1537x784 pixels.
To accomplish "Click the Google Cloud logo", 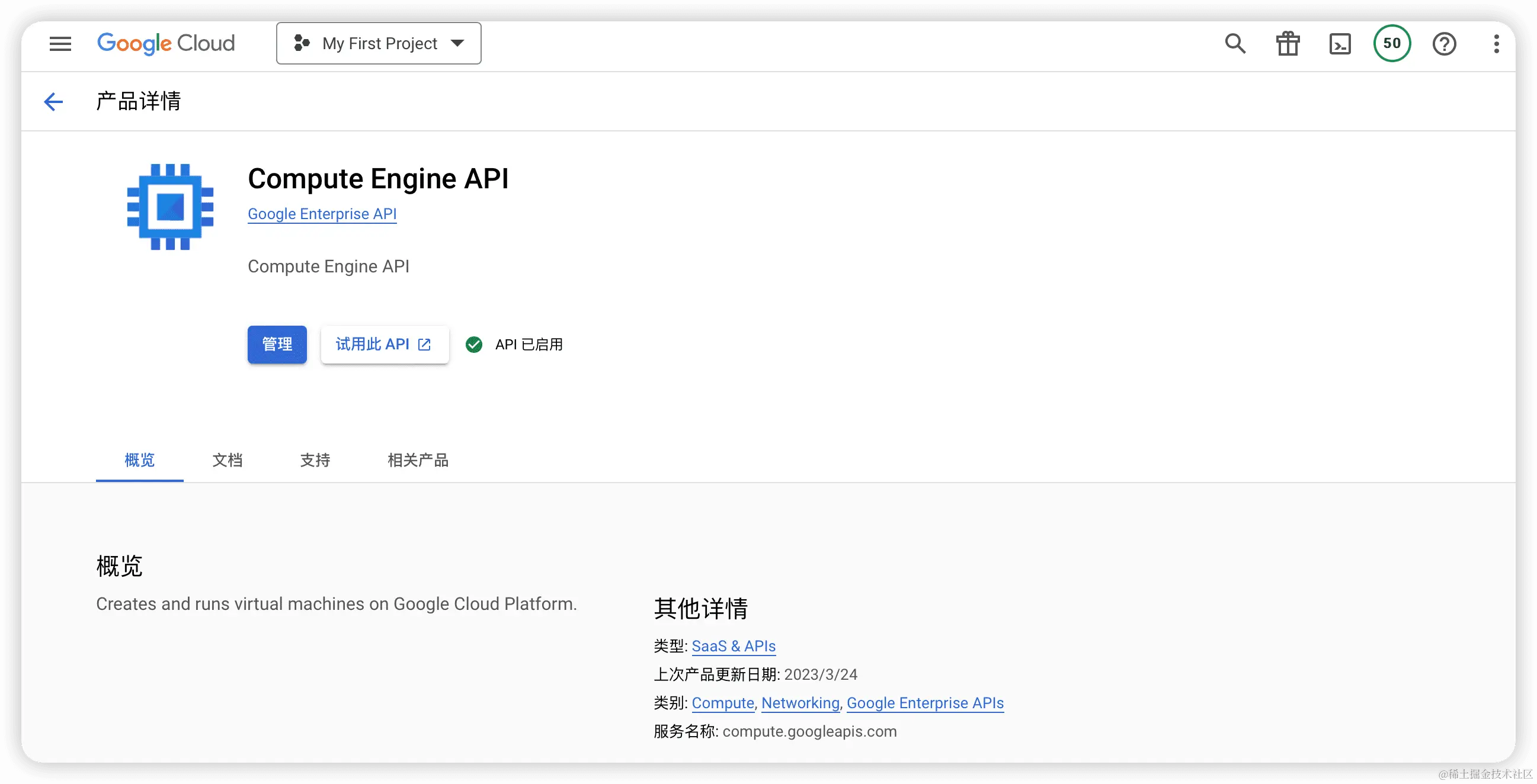I will click(x=166, y=43).
